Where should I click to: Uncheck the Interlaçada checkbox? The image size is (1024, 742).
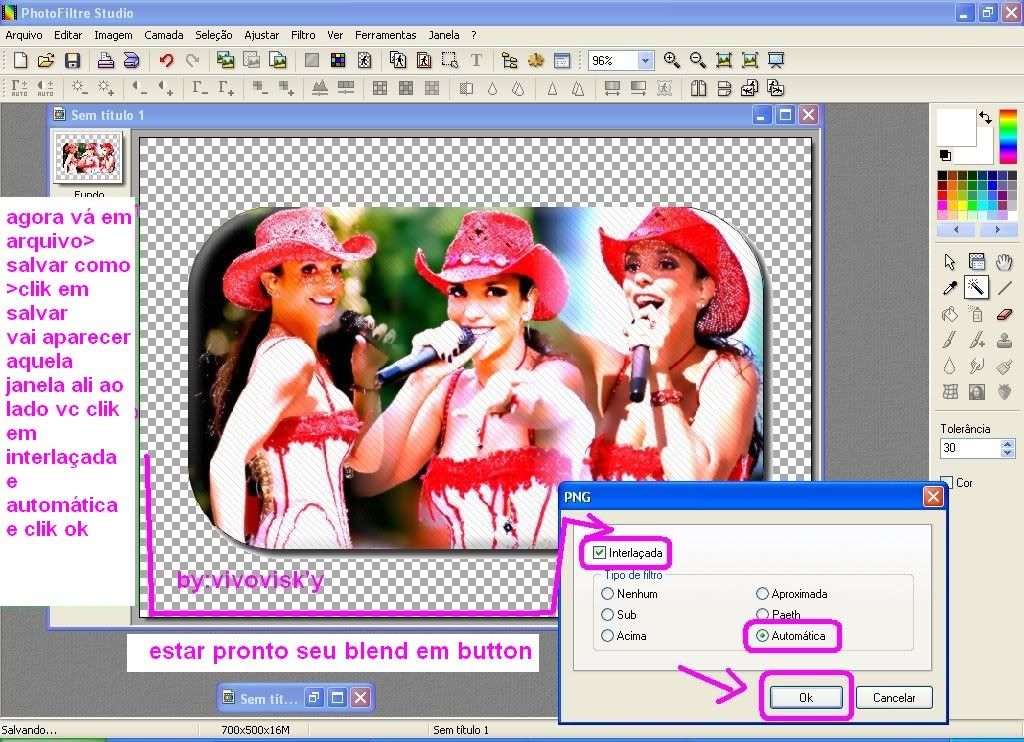[x=599, y=553]
